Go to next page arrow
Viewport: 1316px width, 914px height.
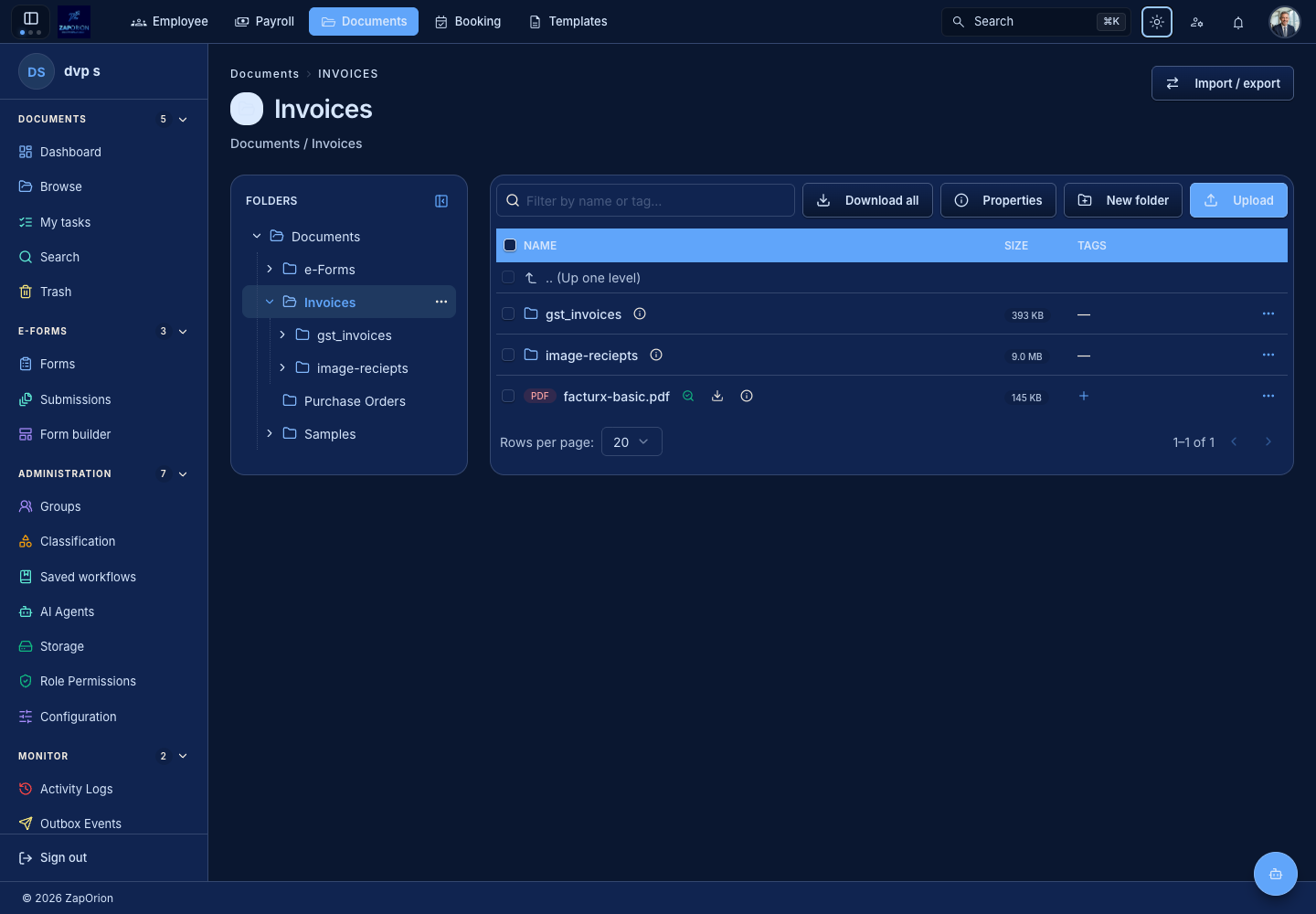point(1268,441)
